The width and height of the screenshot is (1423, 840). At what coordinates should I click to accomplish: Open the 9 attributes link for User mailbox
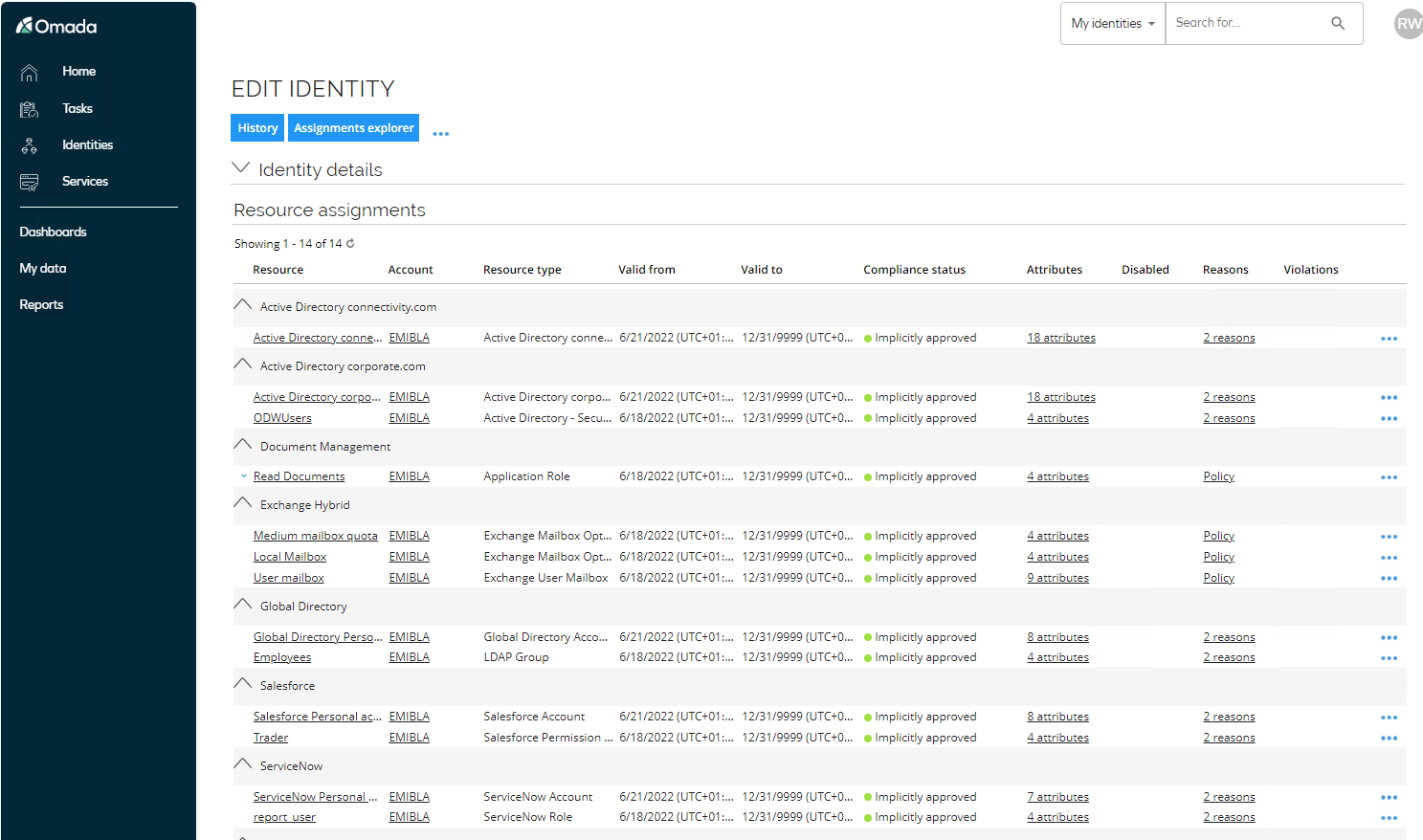(x=1057, y=578)
